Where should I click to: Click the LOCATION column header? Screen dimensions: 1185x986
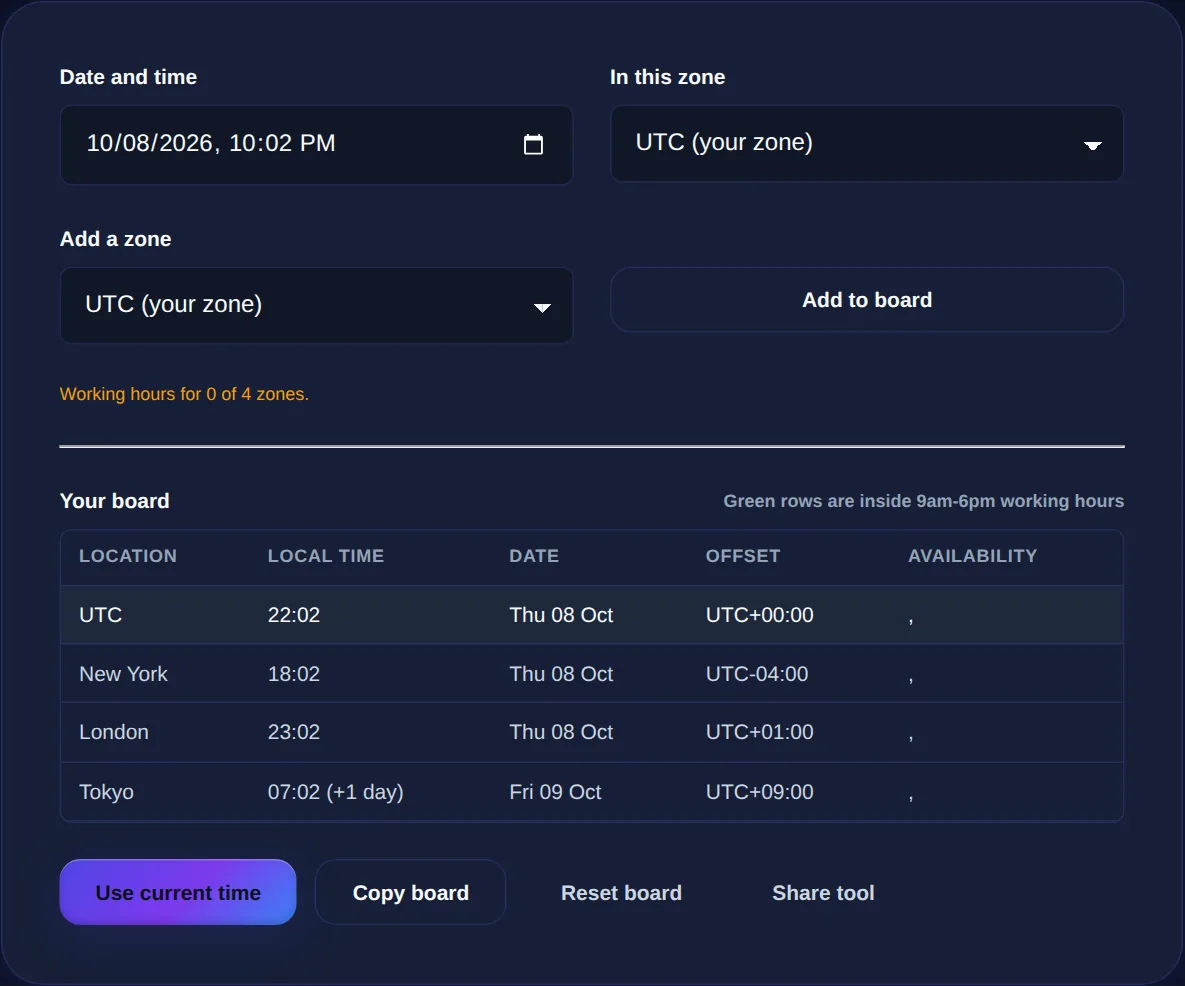coord(128,556)
